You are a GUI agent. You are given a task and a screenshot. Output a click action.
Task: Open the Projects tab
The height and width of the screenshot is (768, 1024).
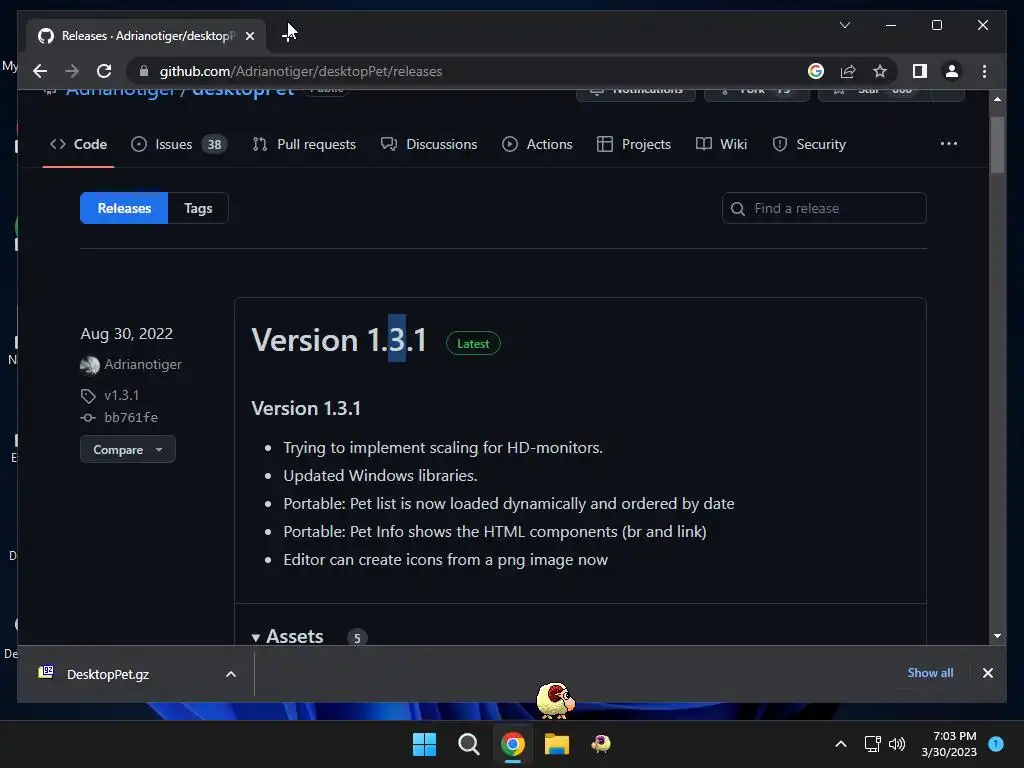[633, 144]
